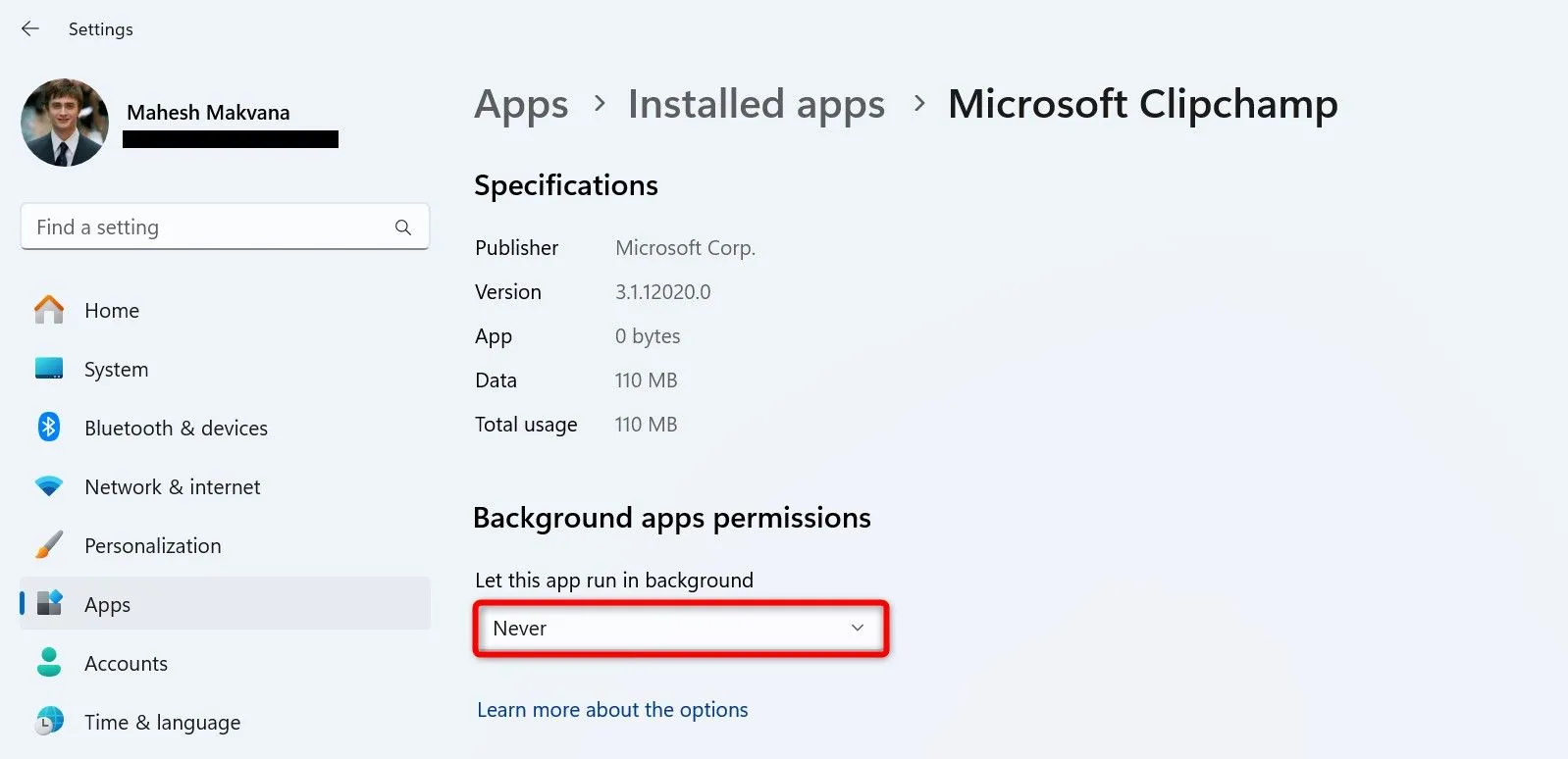1568x759 pixels.
Task: Click the search magnifier icon
Action: [x=402, y=228]
